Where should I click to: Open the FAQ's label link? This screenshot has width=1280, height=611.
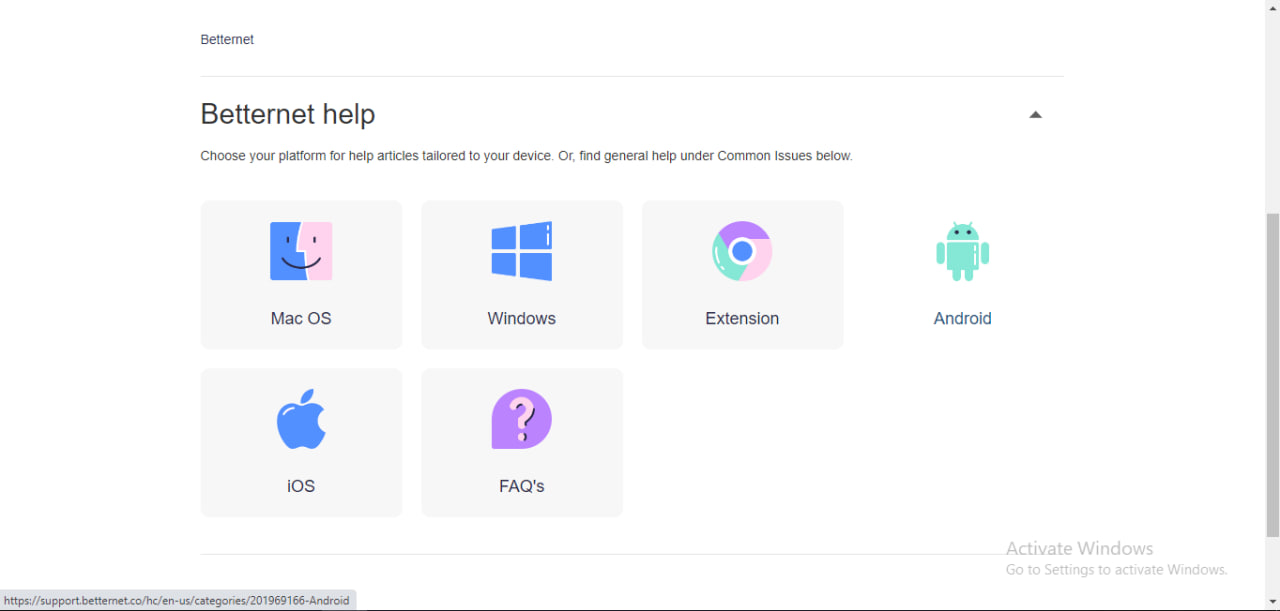(521, 486)
